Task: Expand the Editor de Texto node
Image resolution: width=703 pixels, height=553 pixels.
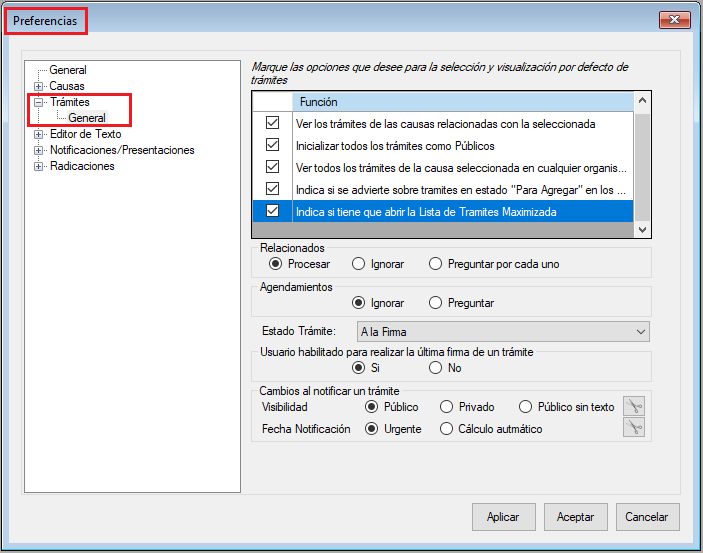Action: (x=39, y=134)
